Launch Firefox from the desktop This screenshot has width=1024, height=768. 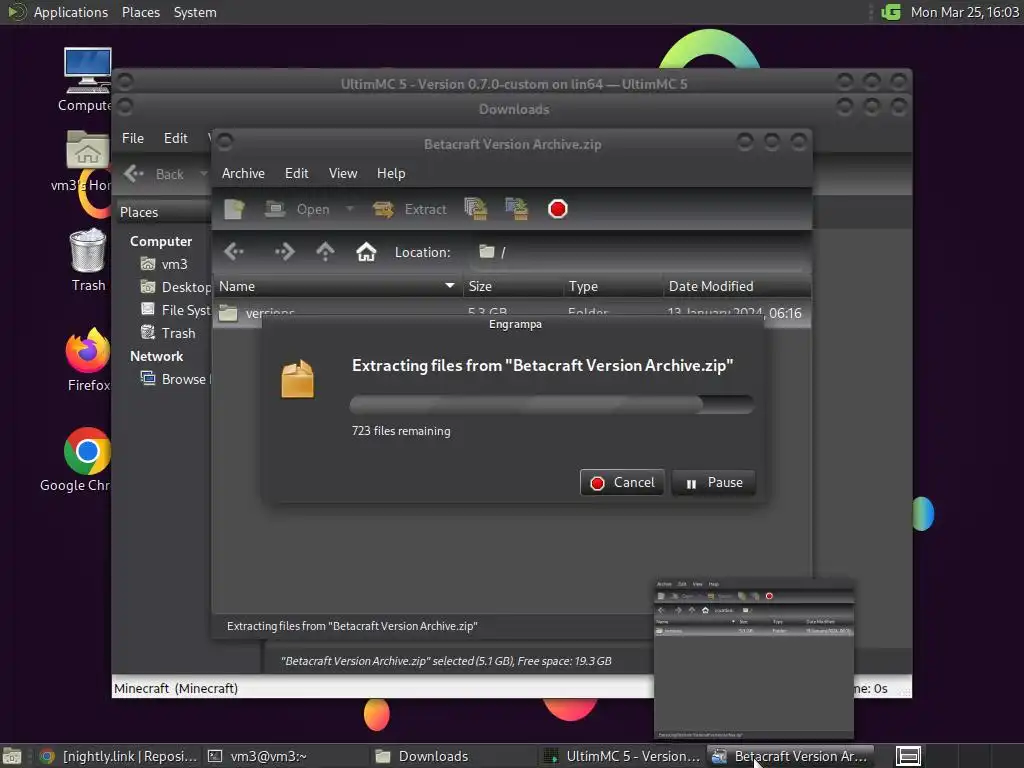click(x=88, y=359)
